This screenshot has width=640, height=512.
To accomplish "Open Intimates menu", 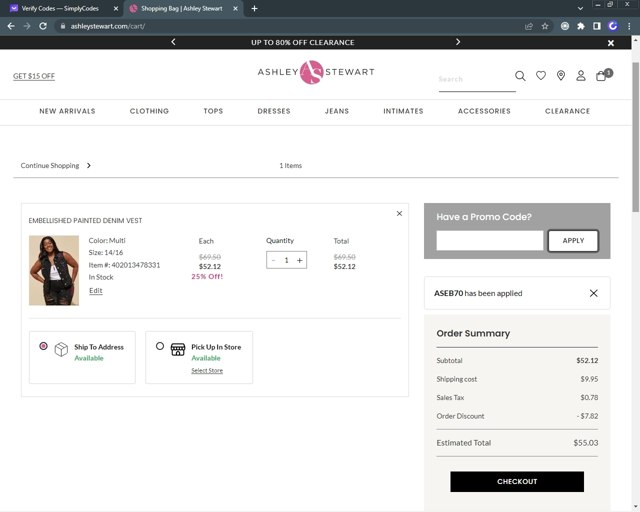I will pos(403,111).
